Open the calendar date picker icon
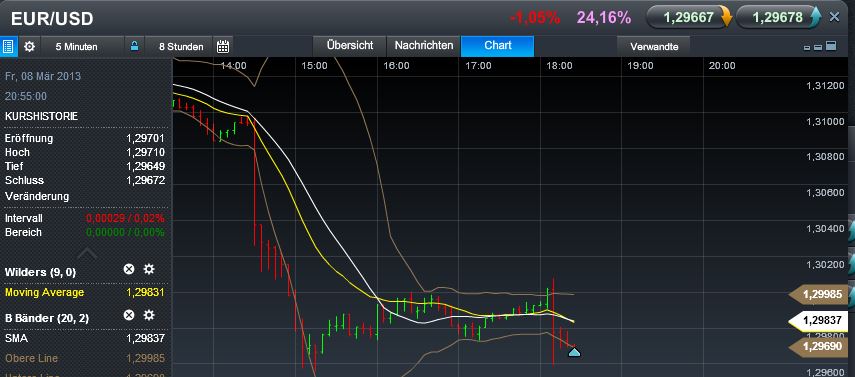Viewport: 855px width, 377px height. pyautogui.click(x=222, y=47)
